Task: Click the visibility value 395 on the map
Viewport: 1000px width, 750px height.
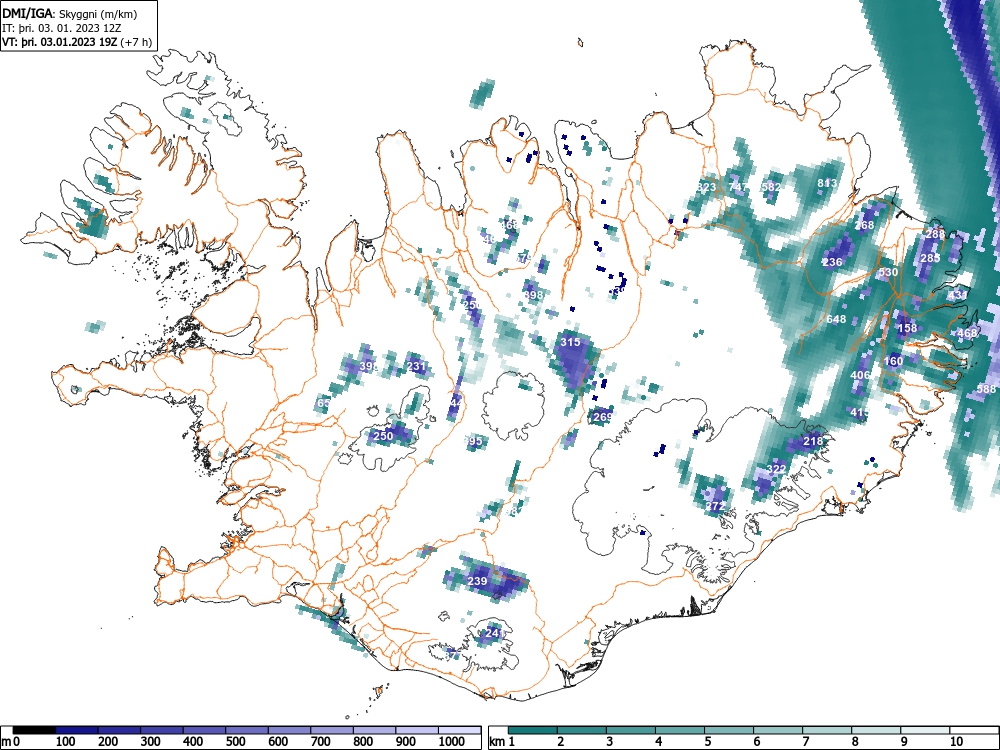Action: (x=473, y=441)
